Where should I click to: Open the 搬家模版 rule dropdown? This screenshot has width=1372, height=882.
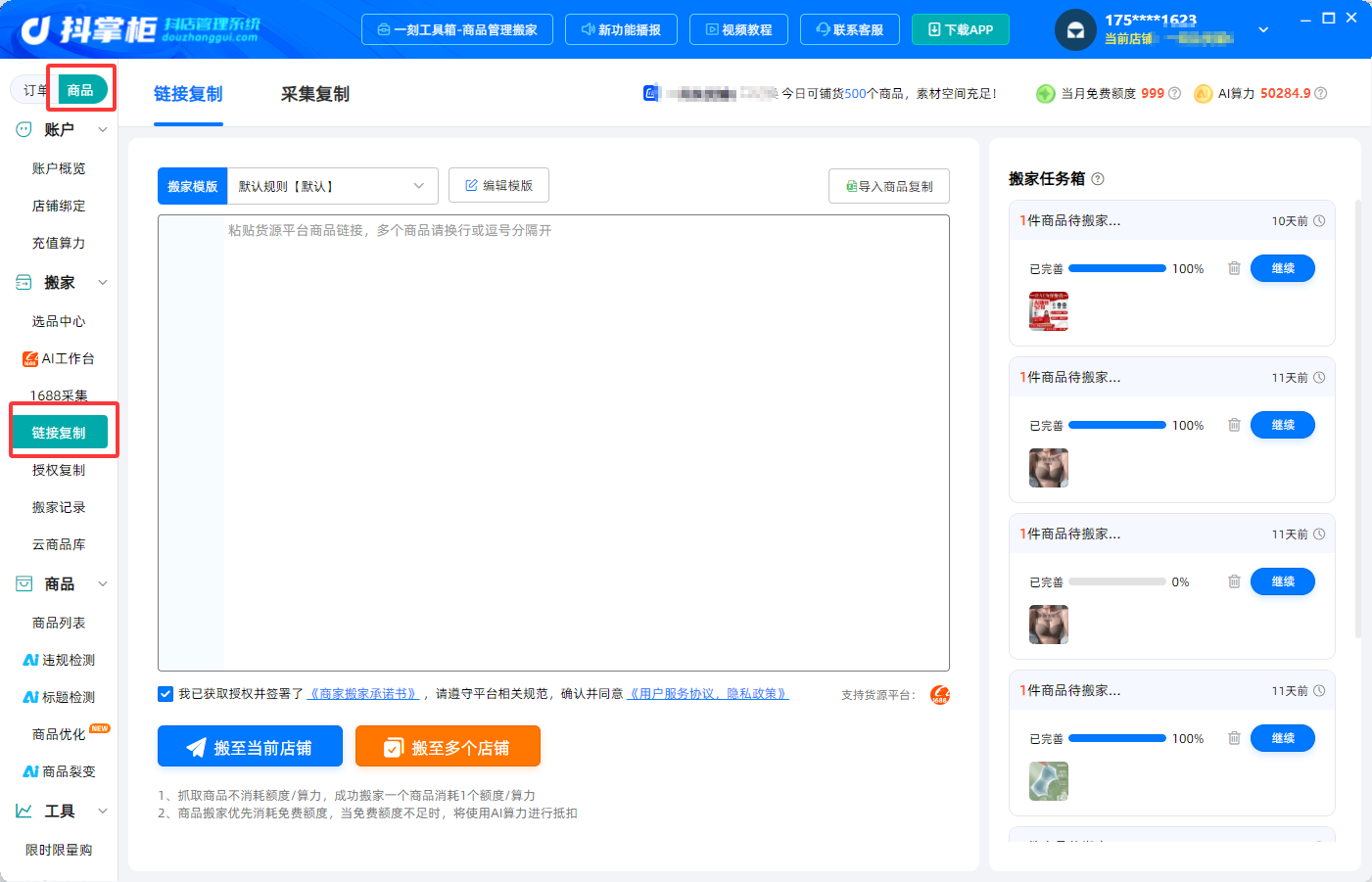[332, 186]
